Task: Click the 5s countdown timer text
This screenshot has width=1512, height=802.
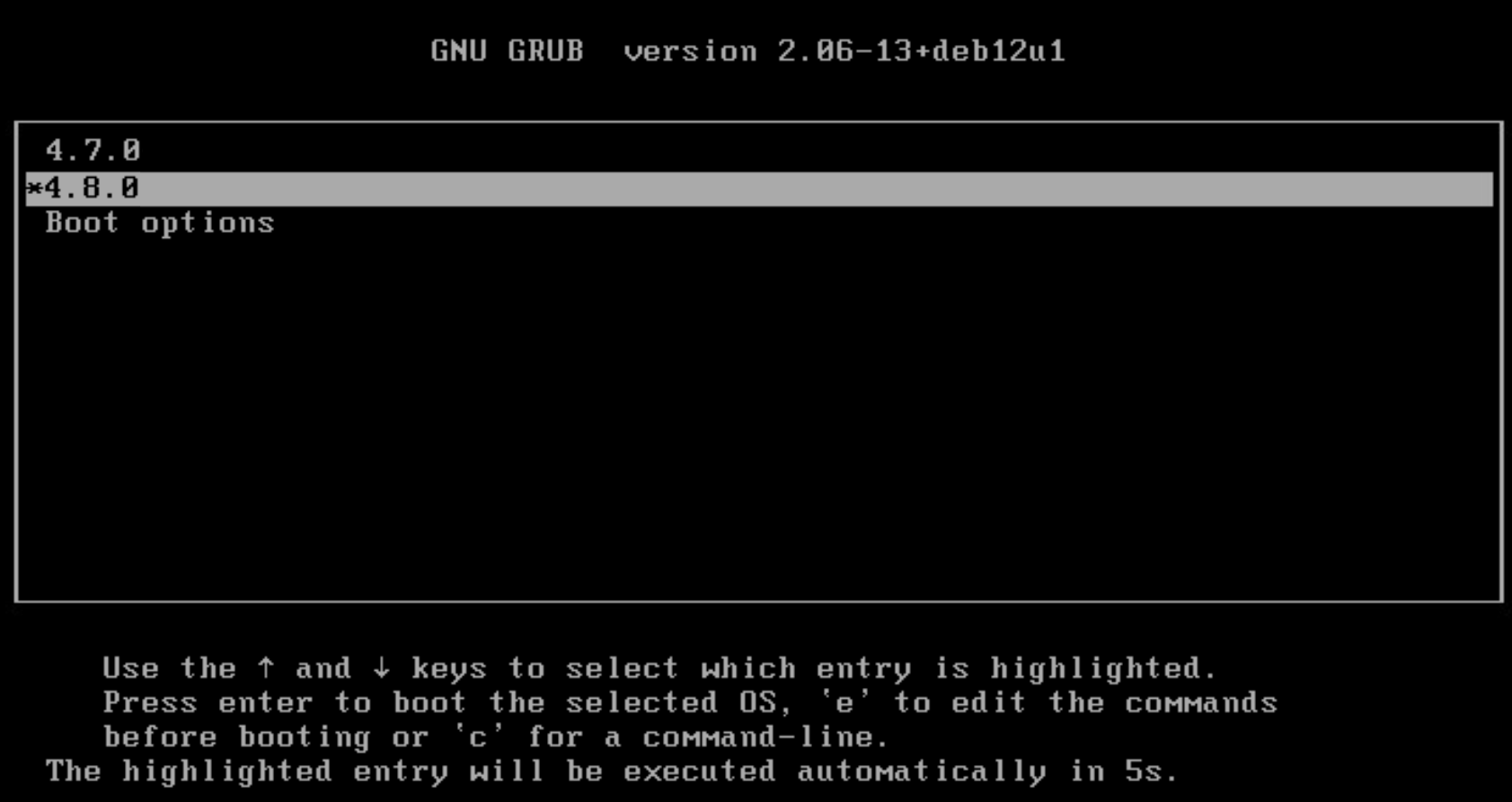Action: pyautogui.click(x=1150, y=771)
